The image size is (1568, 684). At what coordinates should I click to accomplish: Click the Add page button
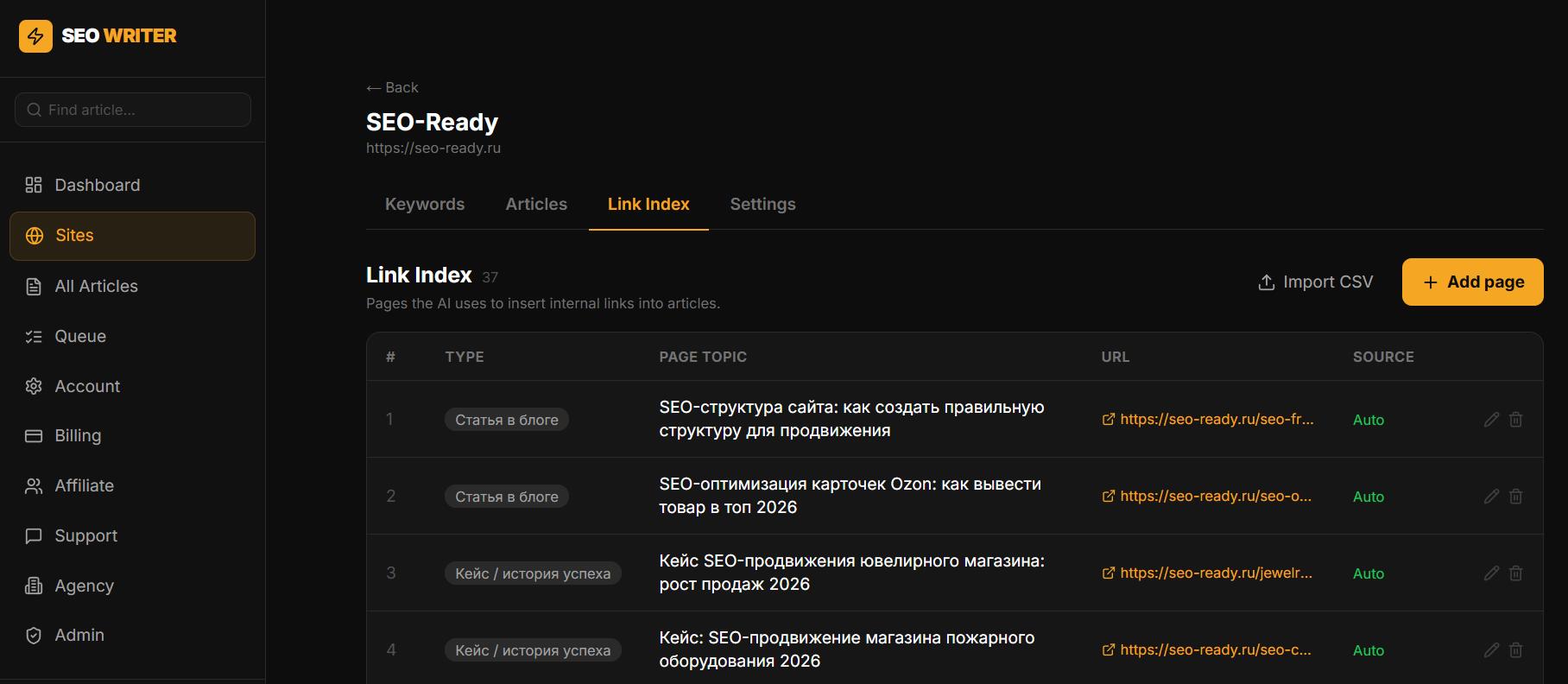(1472, 282)
